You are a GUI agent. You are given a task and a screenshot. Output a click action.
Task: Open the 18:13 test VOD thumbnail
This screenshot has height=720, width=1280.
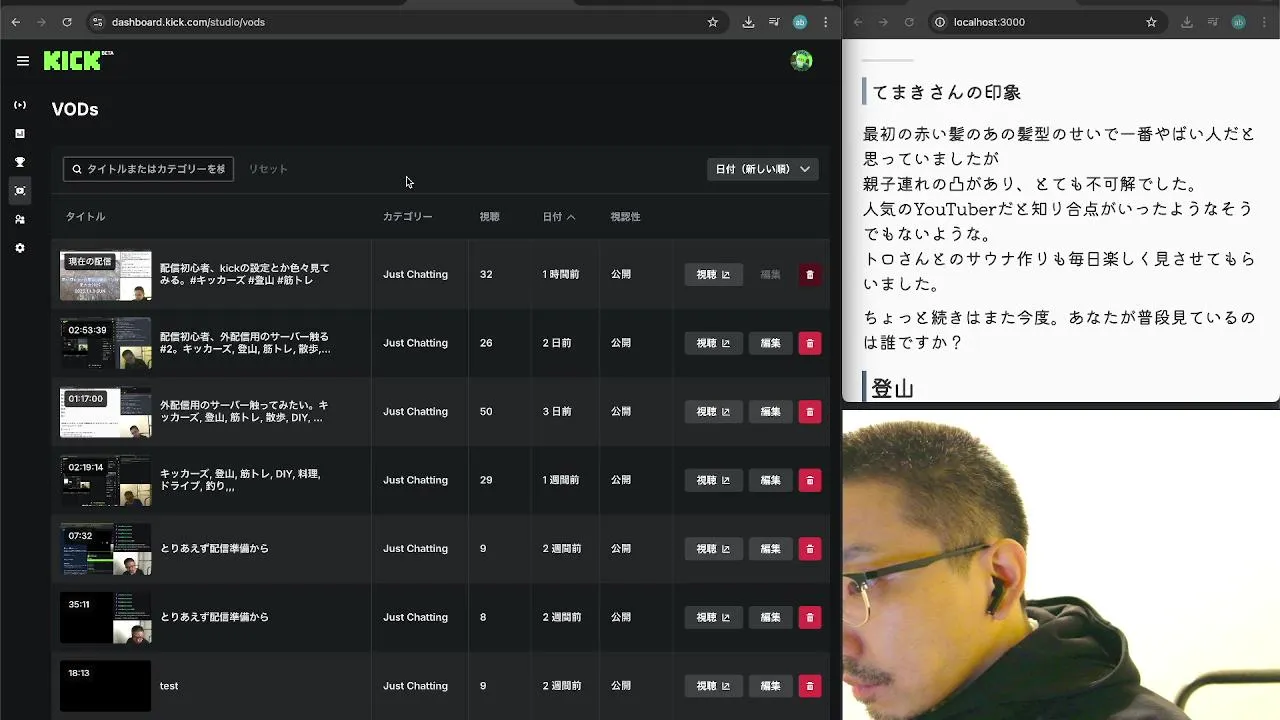tap(106, 686)
